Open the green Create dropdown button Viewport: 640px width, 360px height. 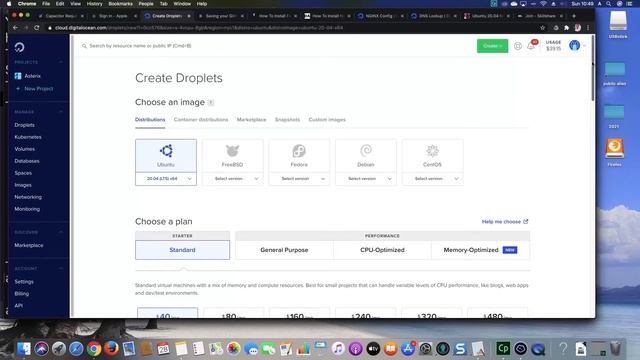click(x=492, y=46)
